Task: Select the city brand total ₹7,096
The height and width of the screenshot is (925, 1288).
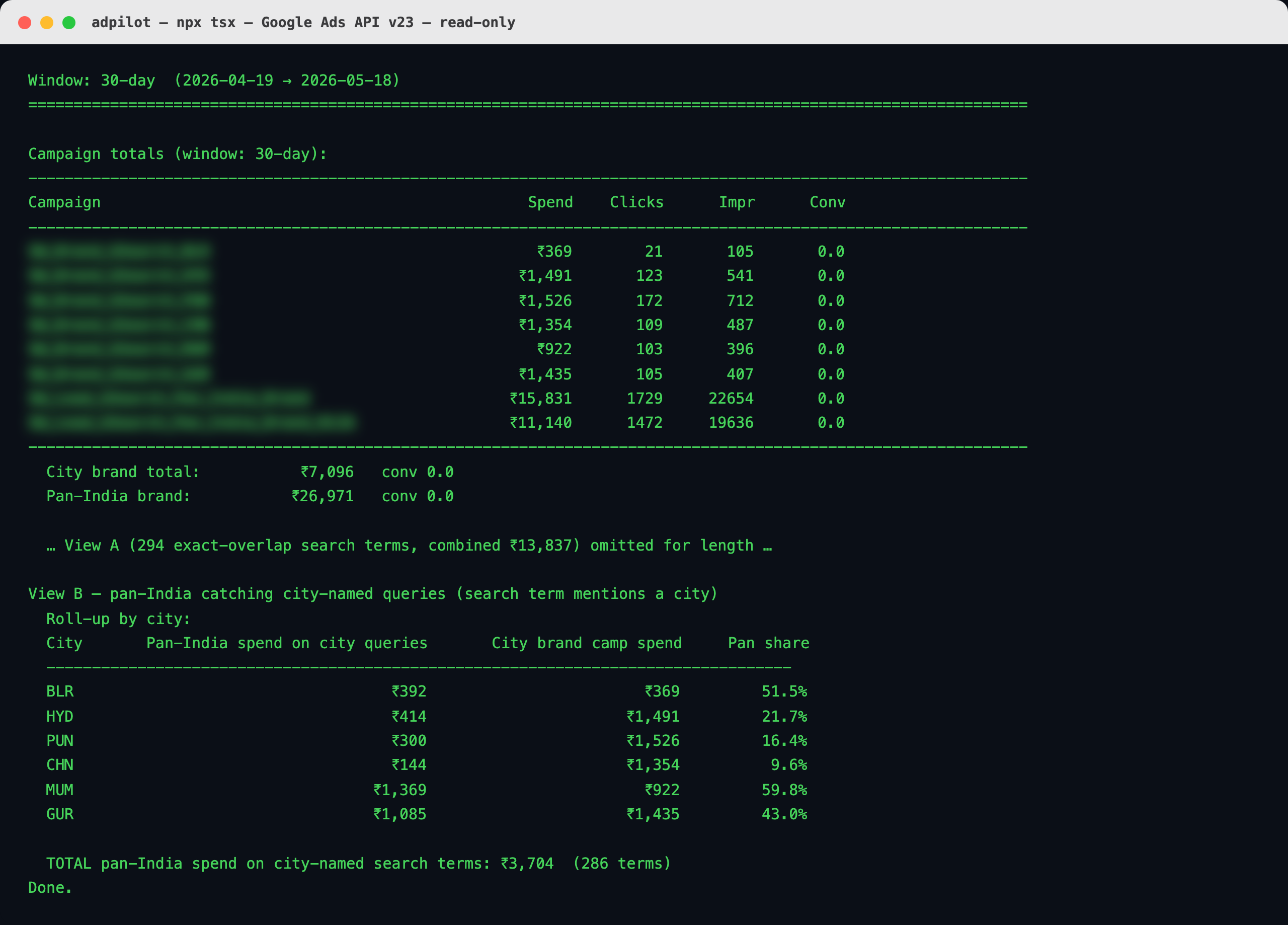Action: [x=327, y=472]
